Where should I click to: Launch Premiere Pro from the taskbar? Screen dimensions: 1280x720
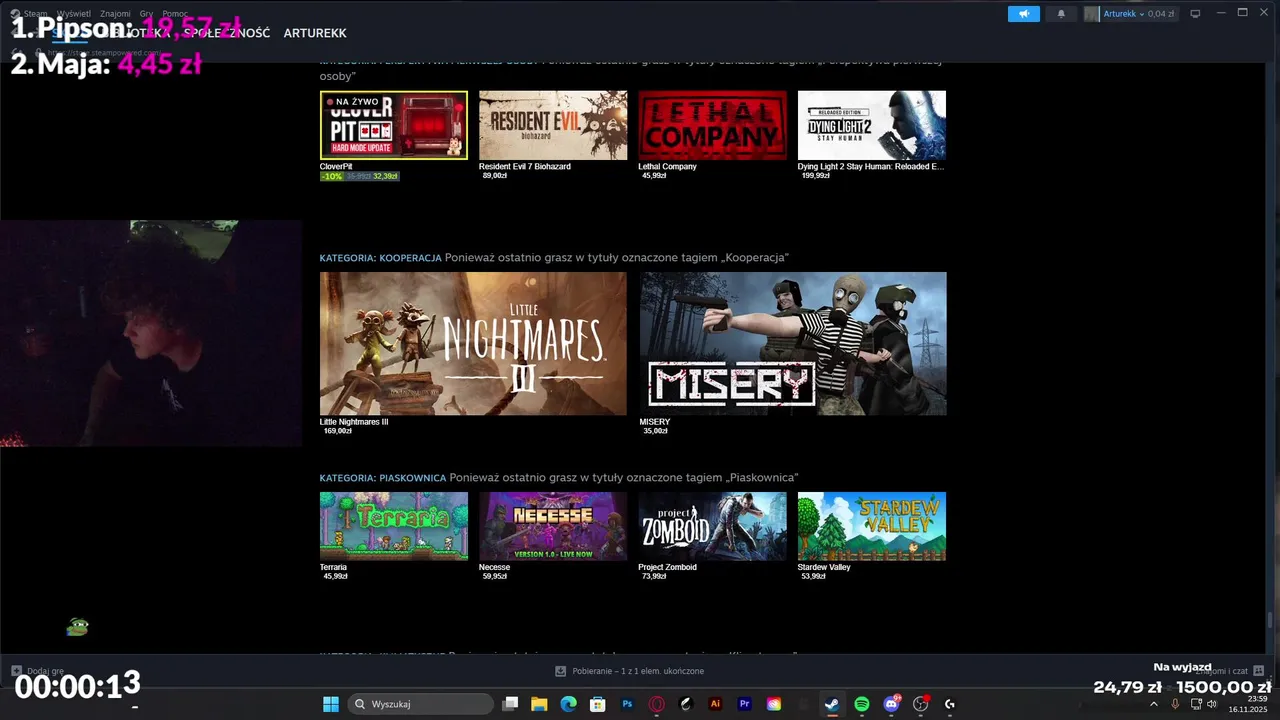(745, 704)
